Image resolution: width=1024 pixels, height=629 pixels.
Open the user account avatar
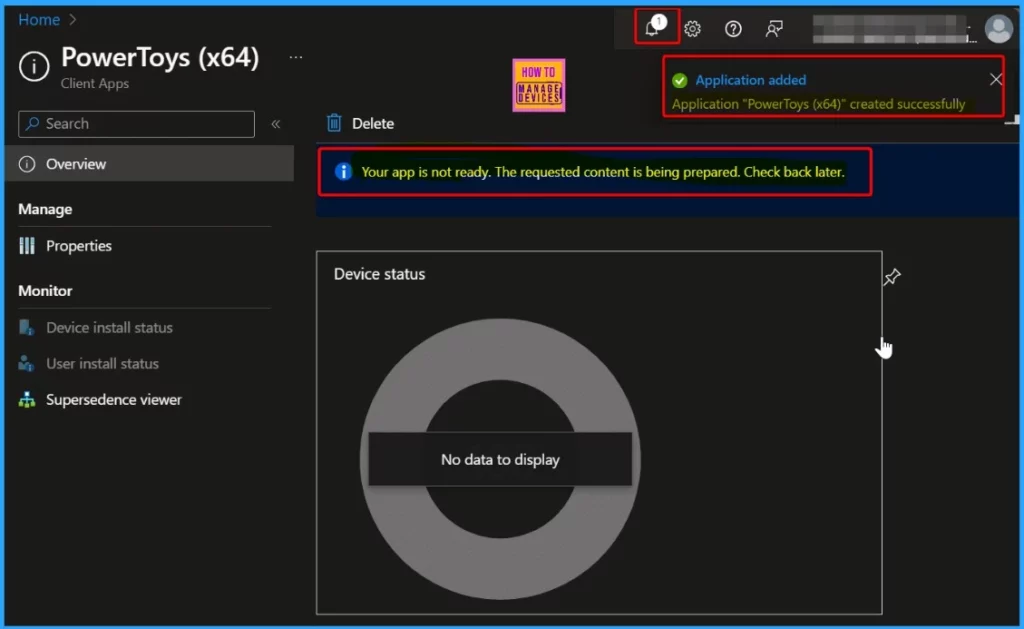[998, 29]
